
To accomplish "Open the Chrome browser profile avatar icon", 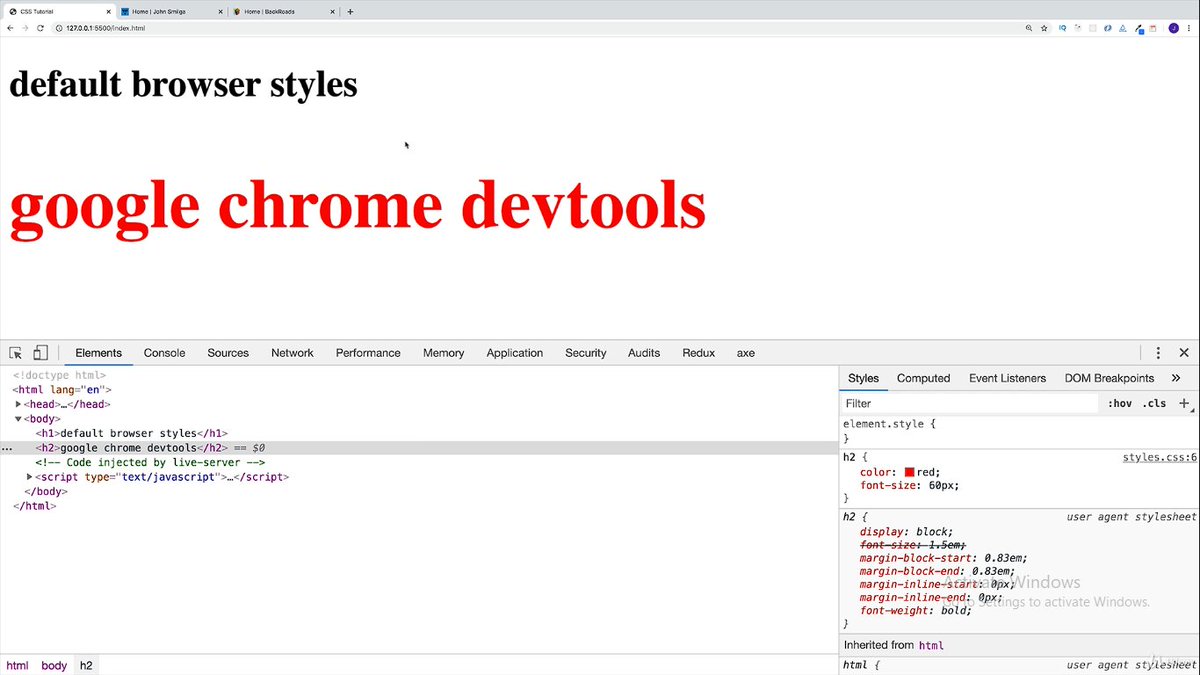I will 1173,28.
